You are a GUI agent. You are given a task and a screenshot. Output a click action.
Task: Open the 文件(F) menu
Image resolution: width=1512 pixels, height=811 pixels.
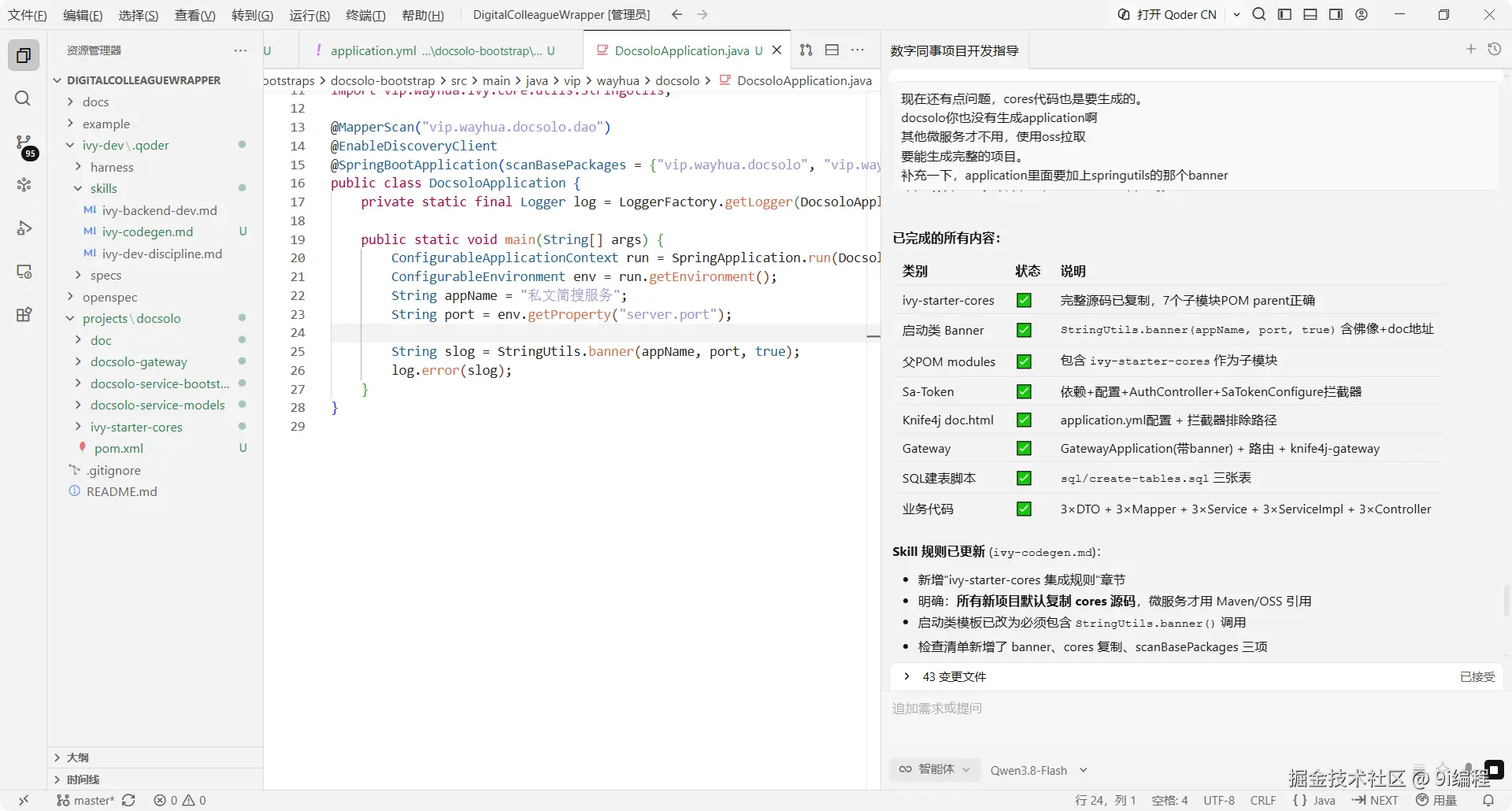pos(28,15)
